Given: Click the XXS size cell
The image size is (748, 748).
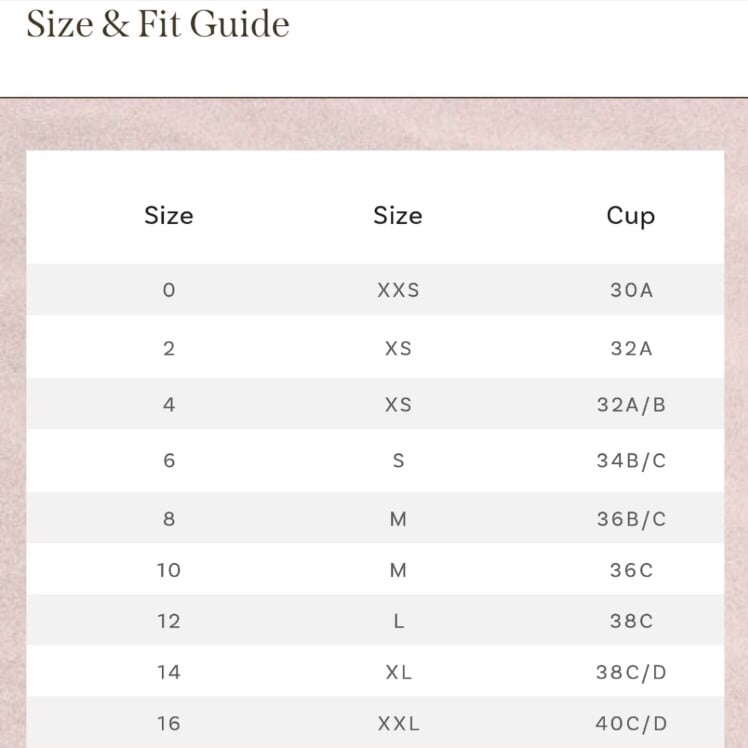Looking at the screenshot, I should coord(398,290).
